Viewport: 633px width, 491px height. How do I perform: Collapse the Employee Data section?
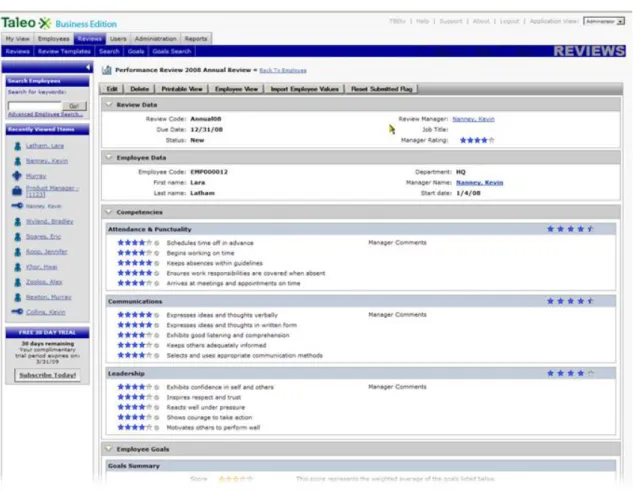108,157
